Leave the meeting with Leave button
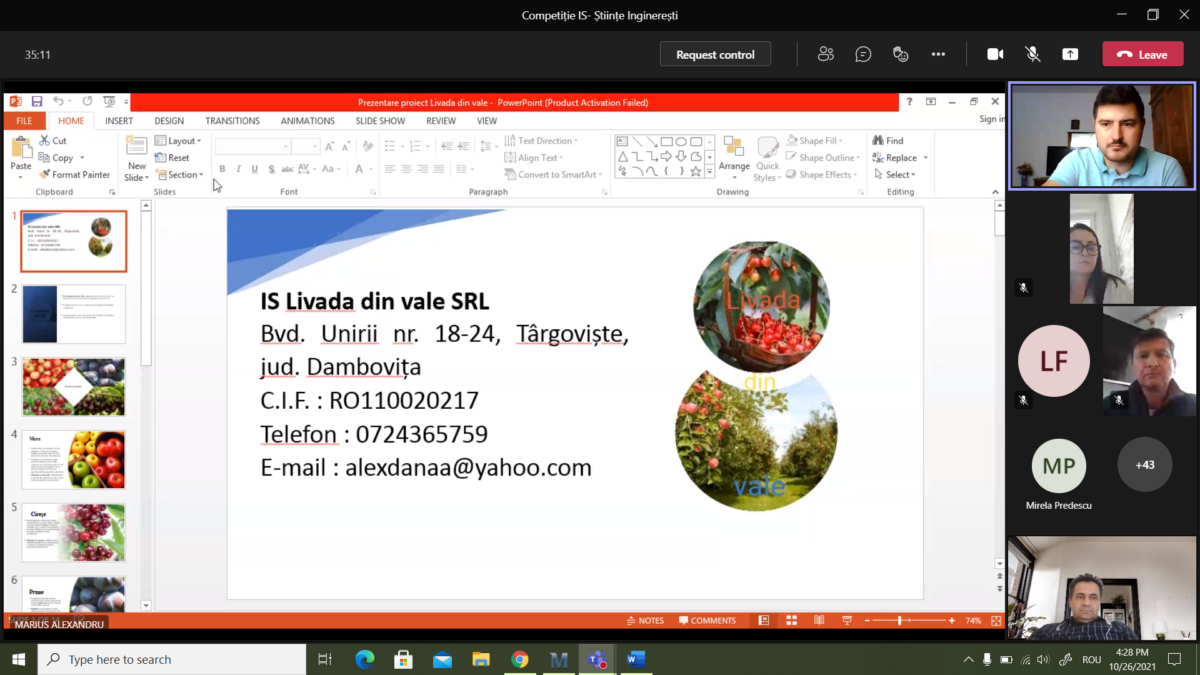This screenshot has width=1200, height=675. 1142,54
